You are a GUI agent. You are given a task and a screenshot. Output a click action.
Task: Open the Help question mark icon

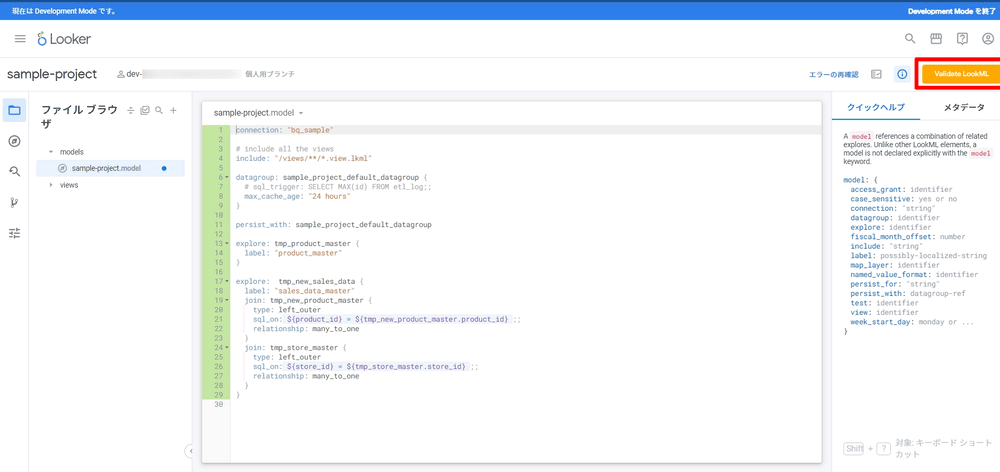point(962,38)
